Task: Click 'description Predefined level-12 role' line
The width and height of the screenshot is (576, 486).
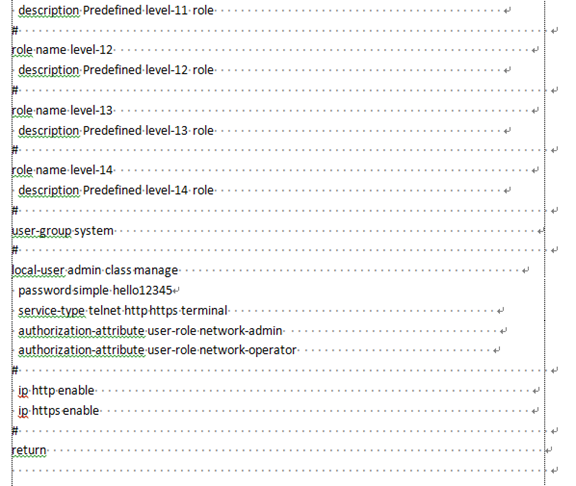Action: pos(116,70)
